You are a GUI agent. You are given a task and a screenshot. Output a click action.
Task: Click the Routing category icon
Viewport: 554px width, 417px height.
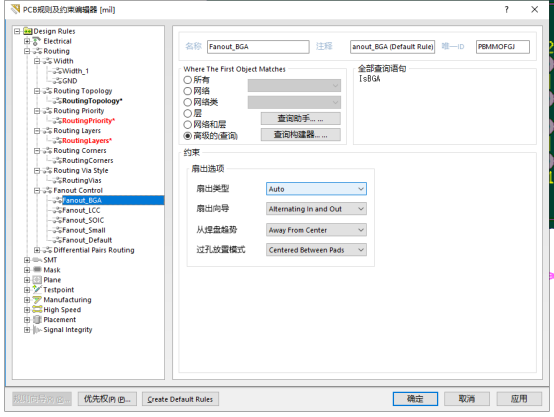click(37, 51)
